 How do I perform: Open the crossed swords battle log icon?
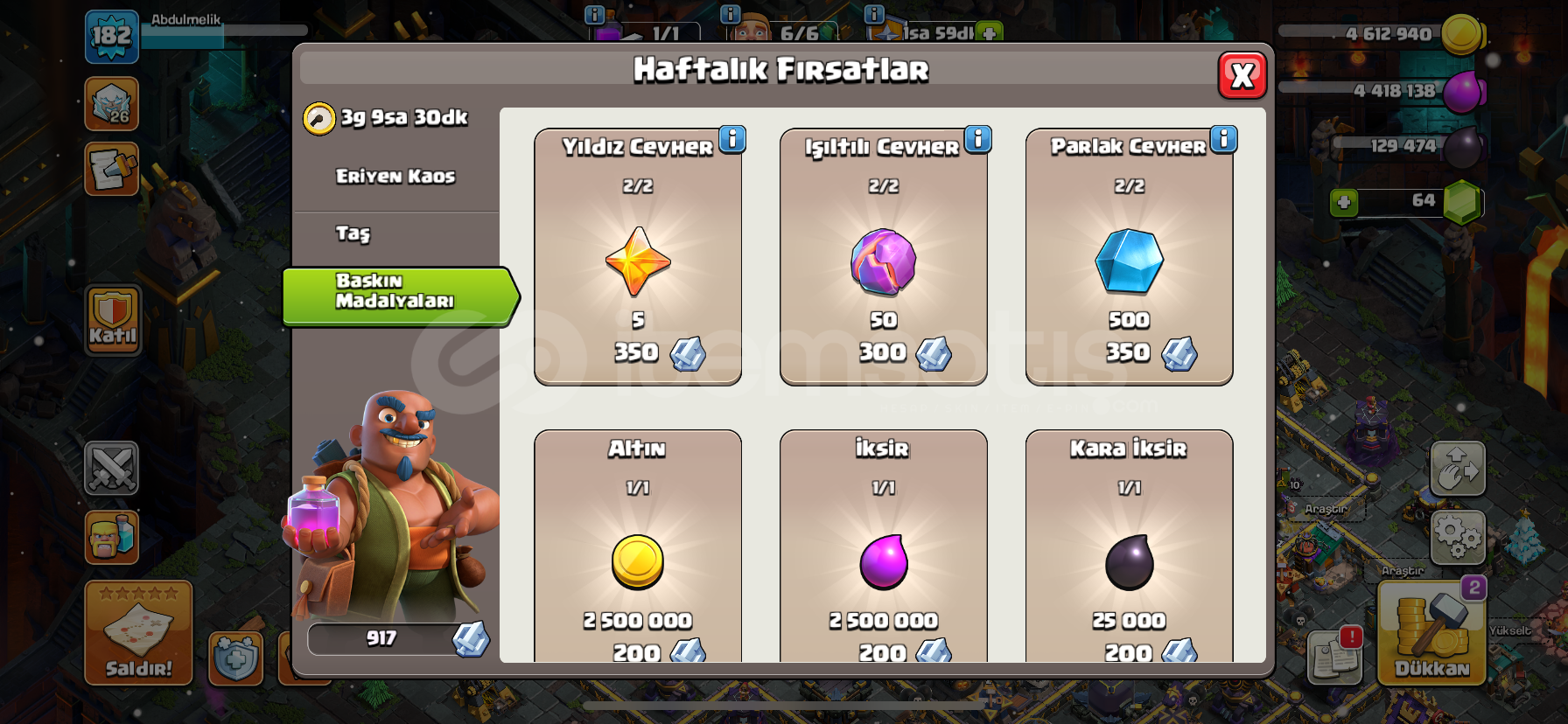click(111, 468)
